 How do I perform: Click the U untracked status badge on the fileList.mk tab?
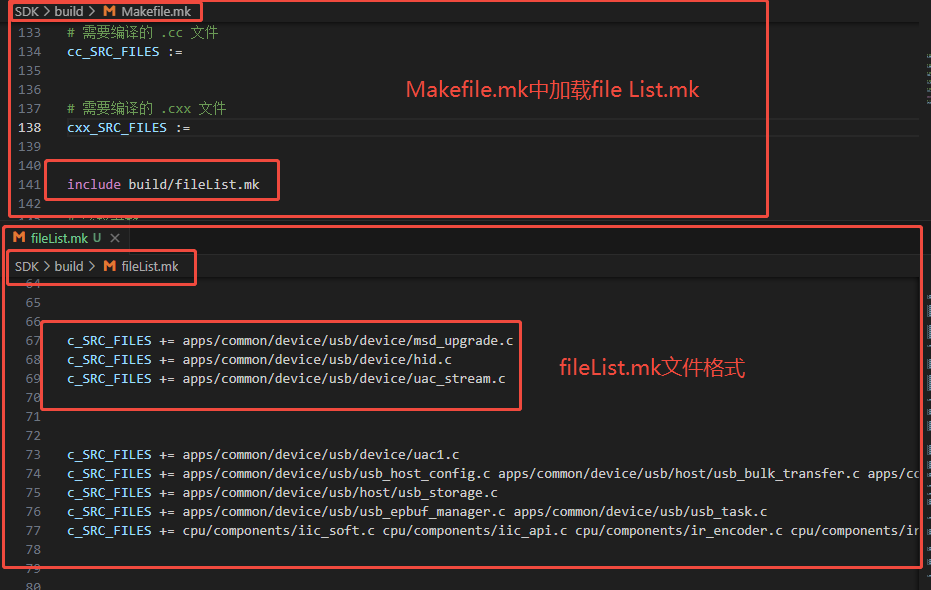(97, 238)
